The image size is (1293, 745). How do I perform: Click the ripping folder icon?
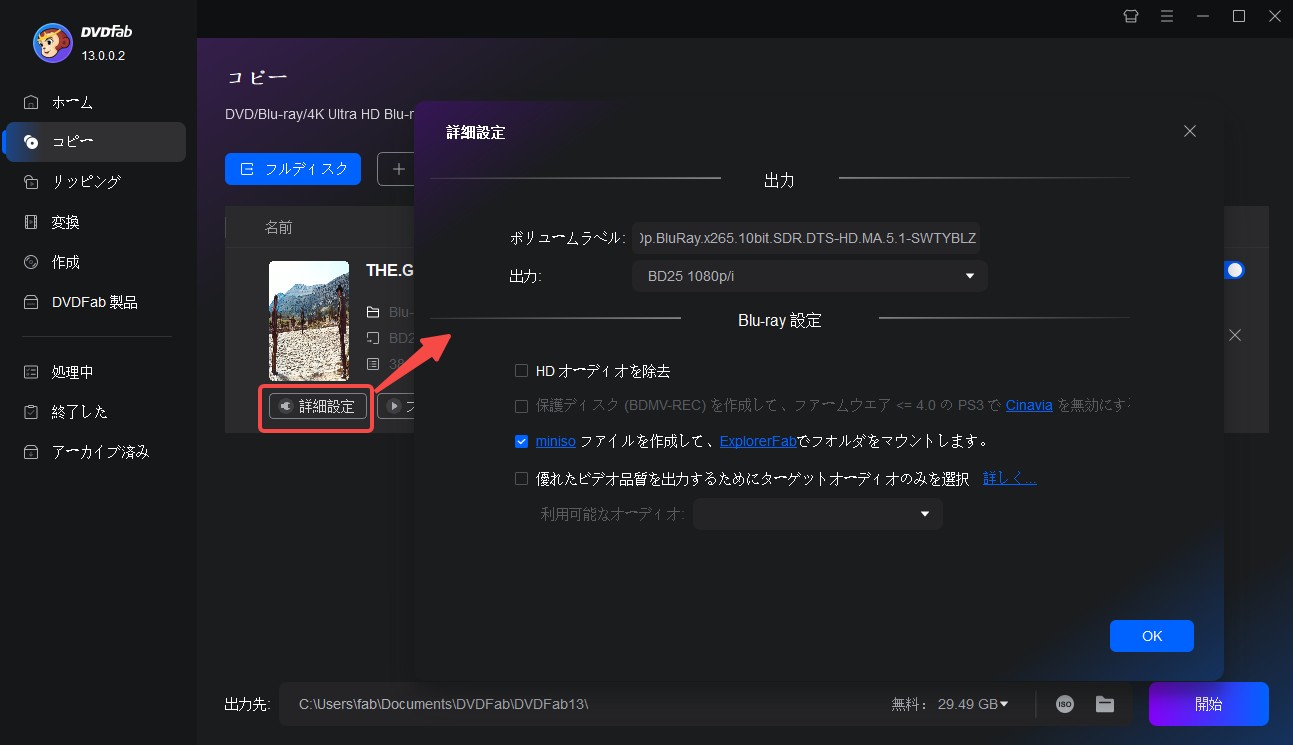pos(31,182)
